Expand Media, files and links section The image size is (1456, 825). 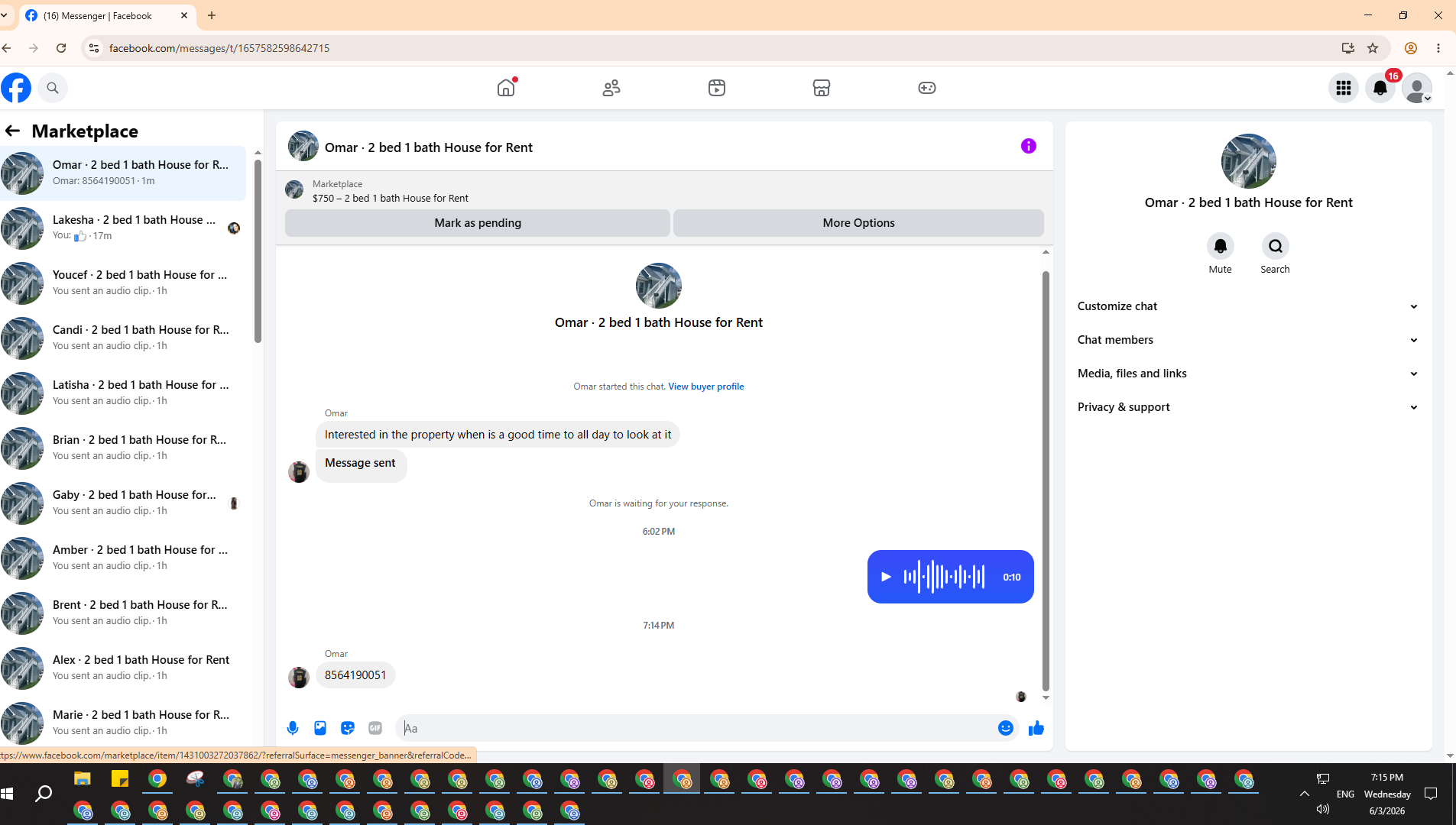pyautogui.click(x=1249, y=374)
